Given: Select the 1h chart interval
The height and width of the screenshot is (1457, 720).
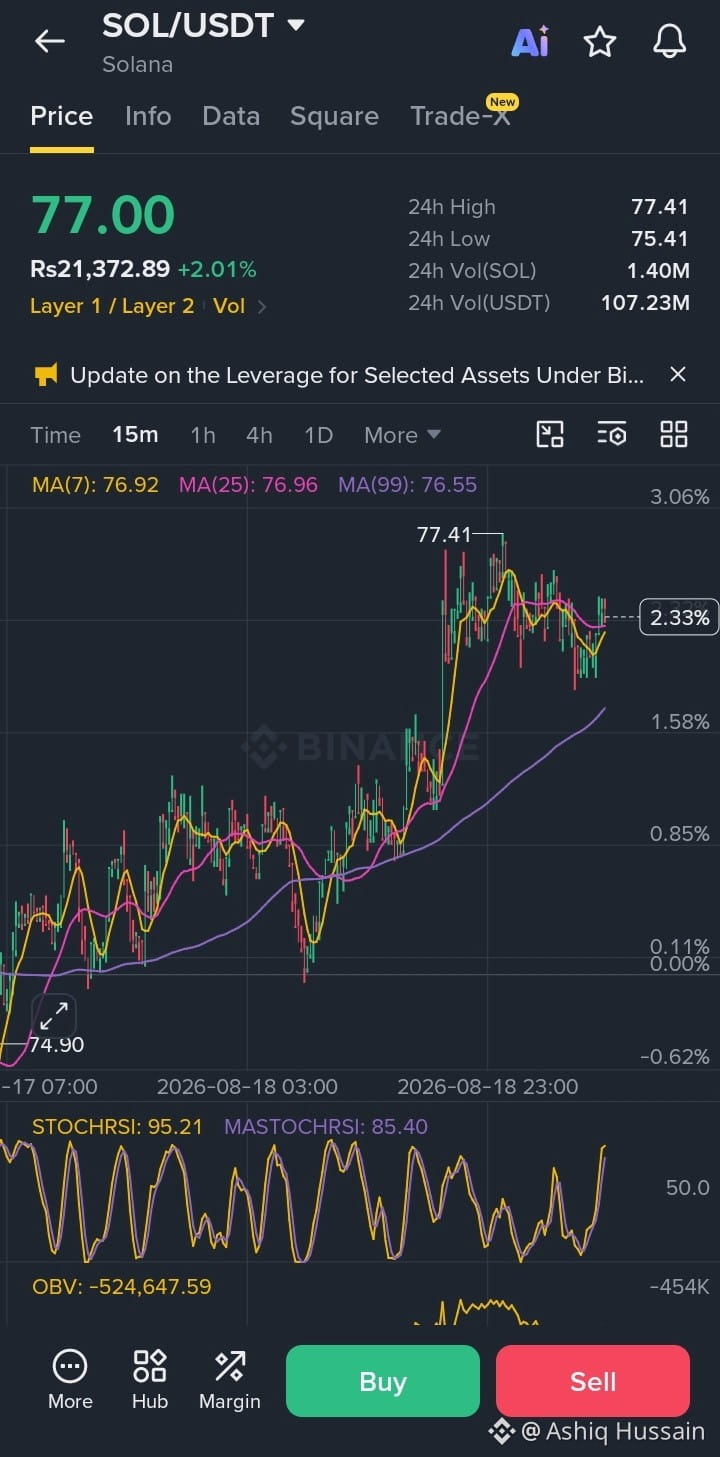Looking at the screenshot, I should (203, 435).
